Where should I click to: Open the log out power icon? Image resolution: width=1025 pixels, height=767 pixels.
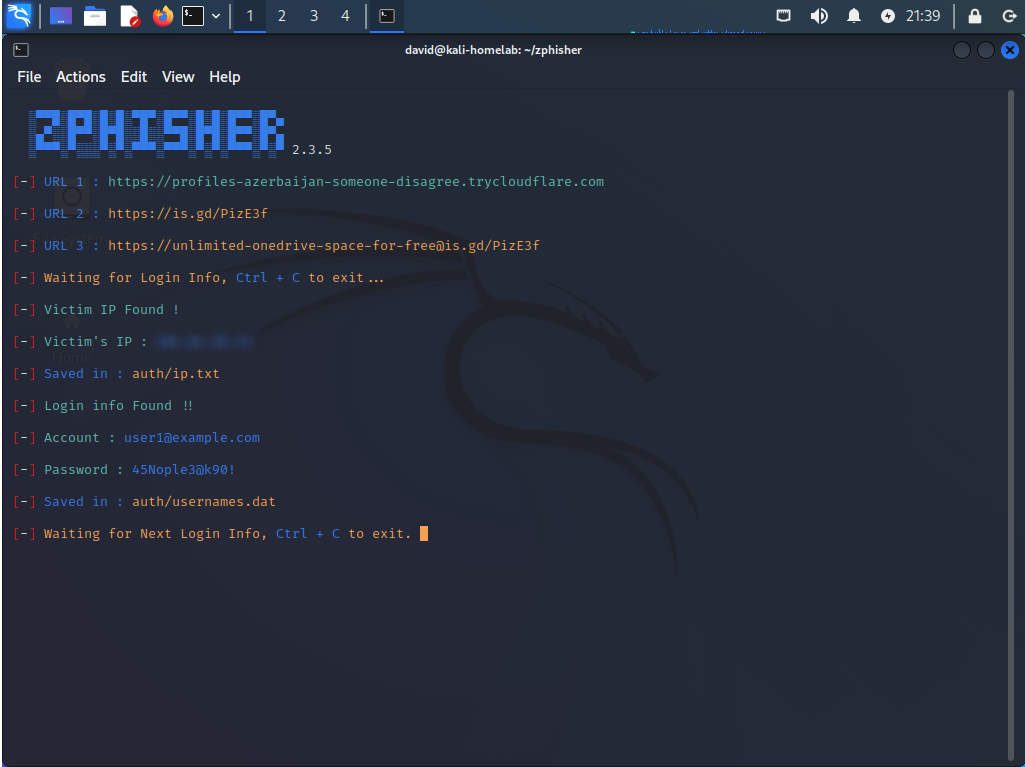[1009, 16]
